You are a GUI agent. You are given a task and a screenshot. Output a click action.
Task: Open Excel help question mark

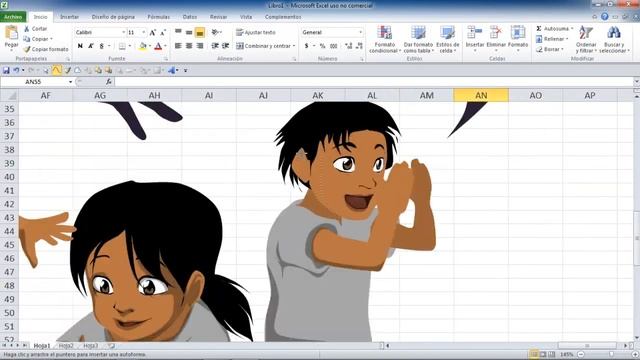(x=604, y=17)
